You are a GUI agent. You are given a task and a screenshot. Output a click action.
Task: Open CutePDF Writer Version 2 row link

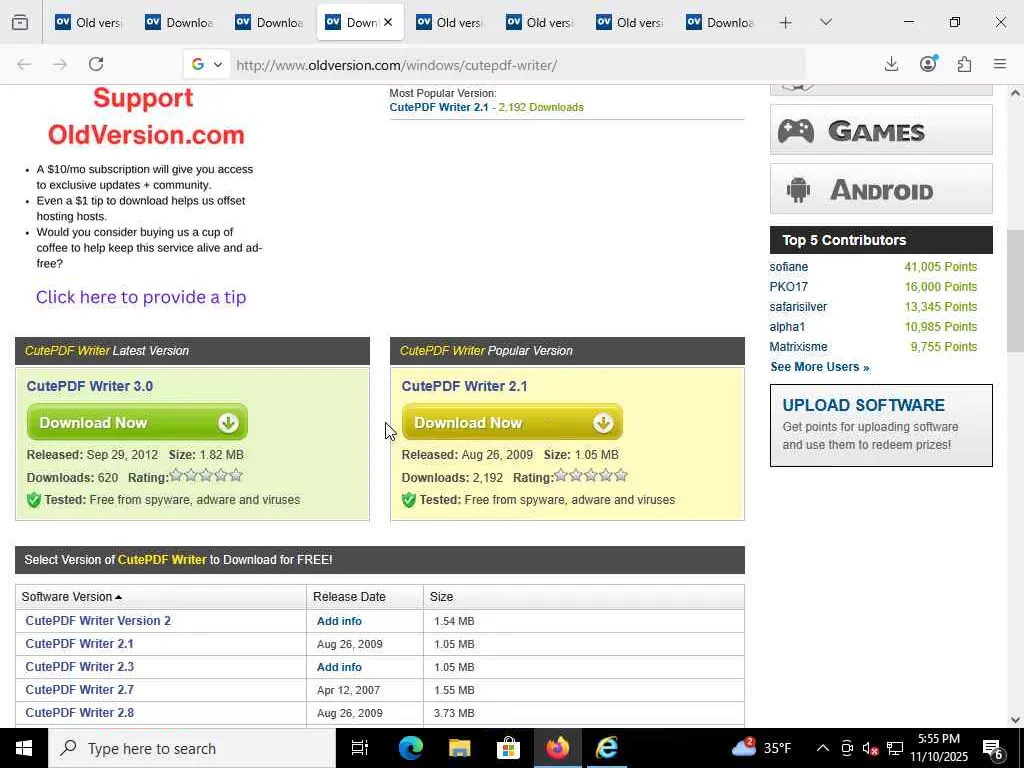tap(98, 621)
